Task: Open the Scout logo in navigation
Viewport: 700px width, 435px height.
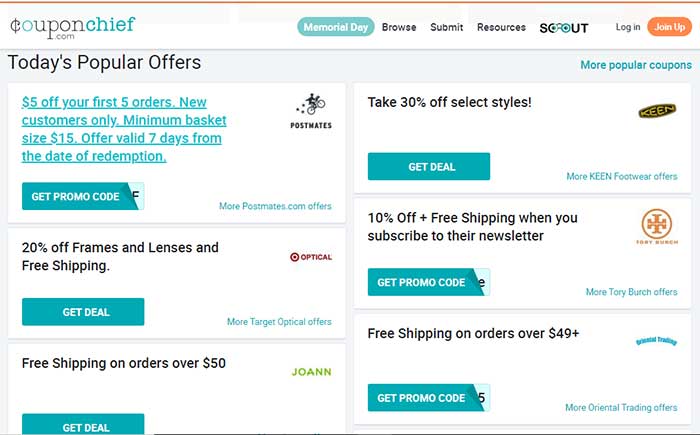Action: click(564, 28)
